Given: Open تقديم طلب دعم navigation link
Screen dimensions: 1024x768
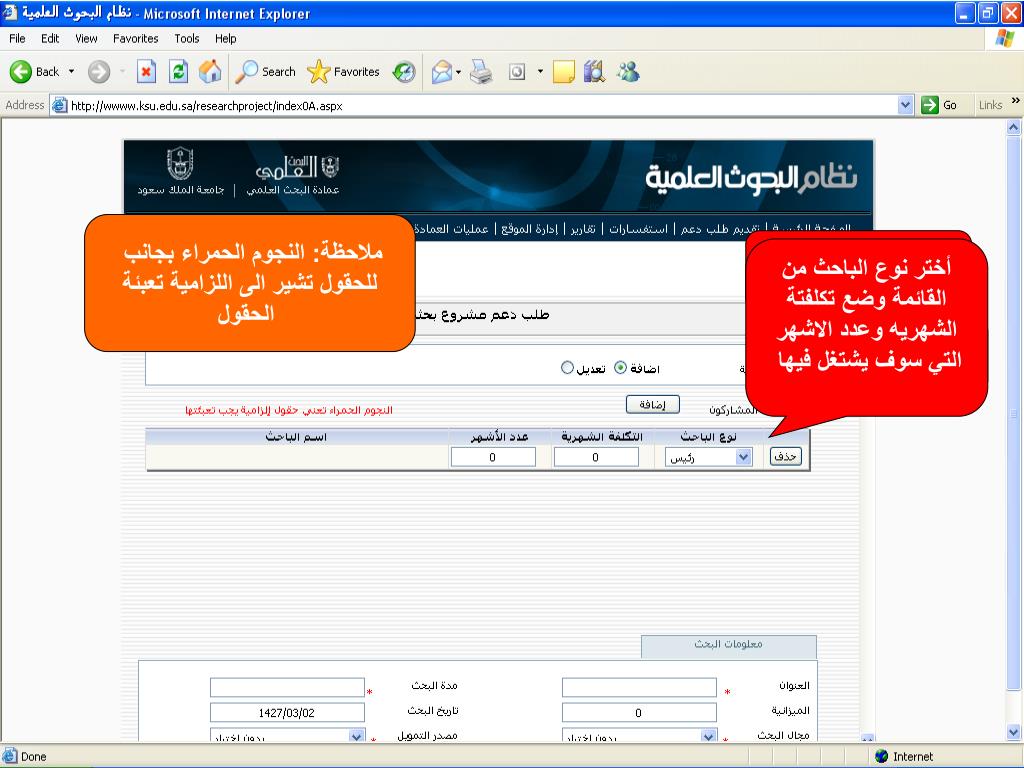Looking at the screenshot, I should tap(720, 229).
